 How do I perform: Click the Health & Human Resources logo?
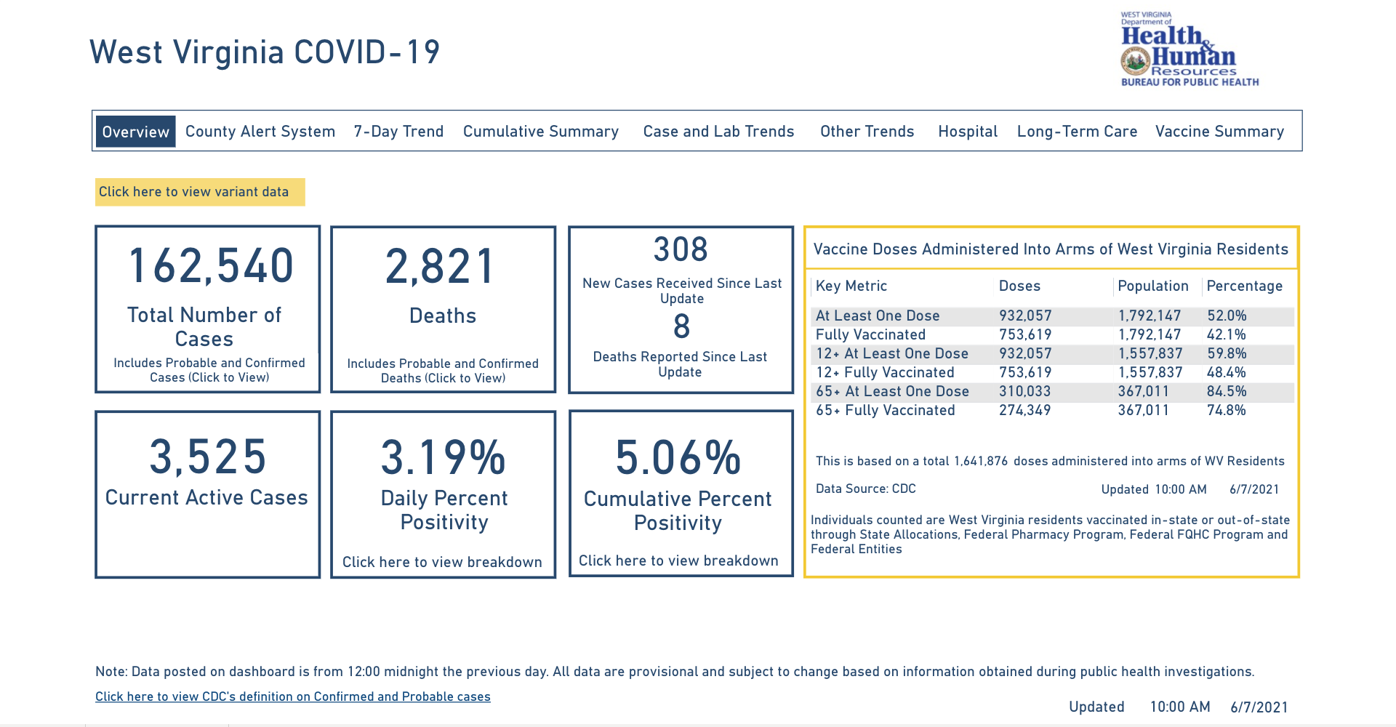pos(1189,49)
